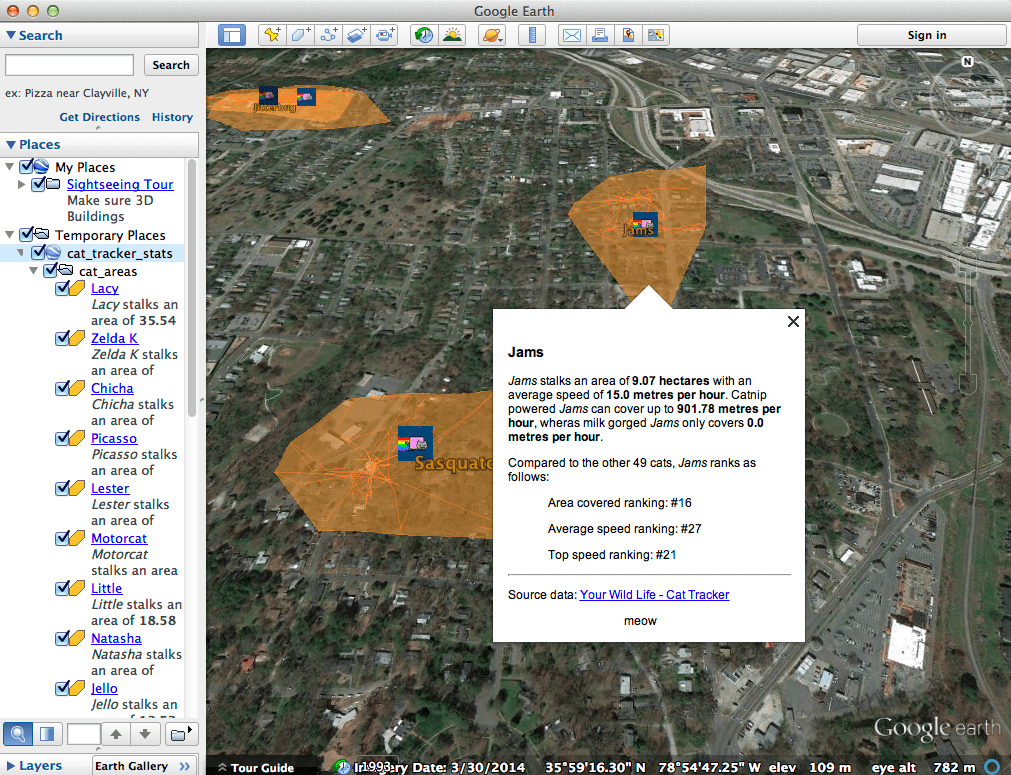
Task: Select the Add Polygon tool
Action: (300, 34)
